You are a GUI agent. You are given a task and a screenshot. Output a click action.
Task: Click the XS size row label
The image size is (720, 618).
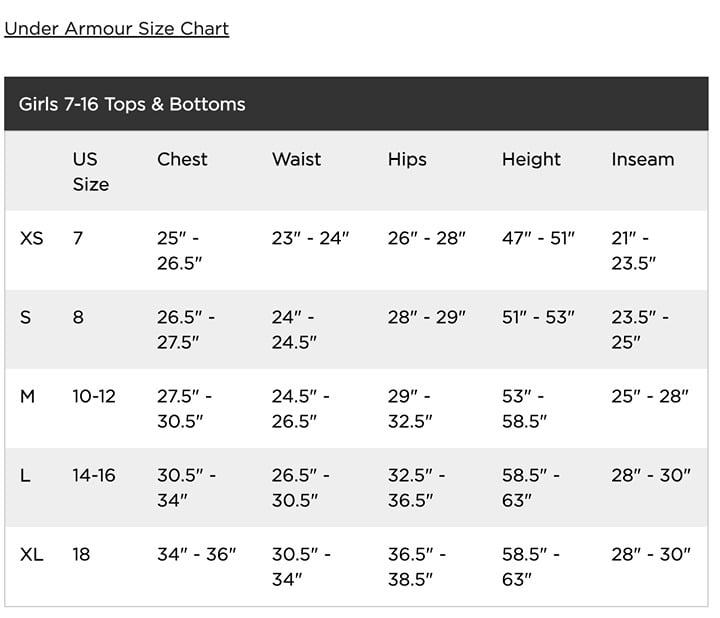(32, 238)
